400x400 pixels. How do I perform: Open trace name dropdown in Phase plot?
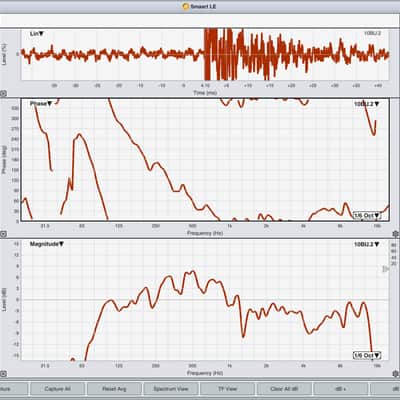click(x=367, y=104)
